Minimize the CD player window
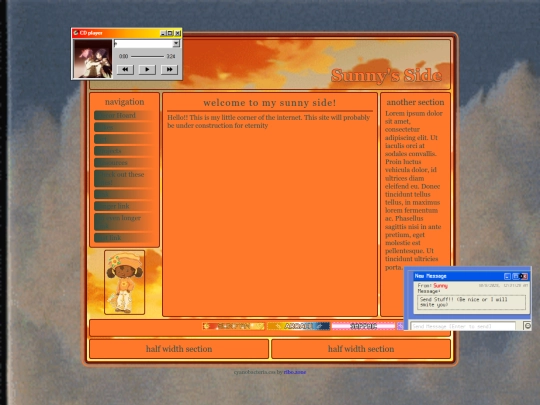 click(x=163, y=33)
